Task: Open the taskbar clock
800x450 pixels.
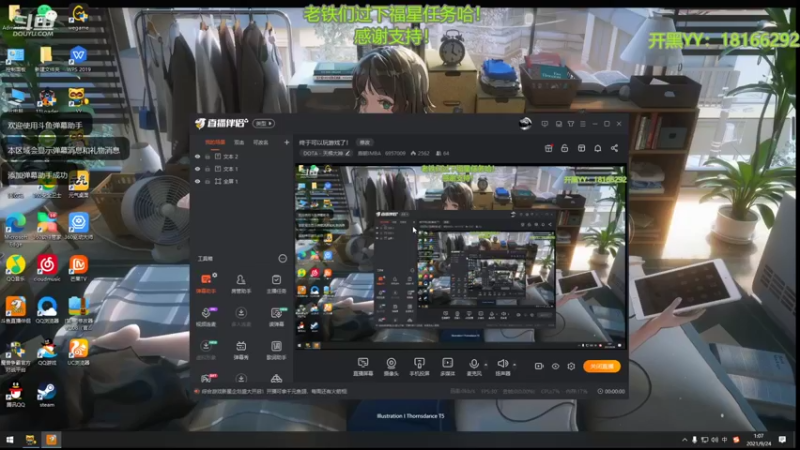Action: pos(758,440)
